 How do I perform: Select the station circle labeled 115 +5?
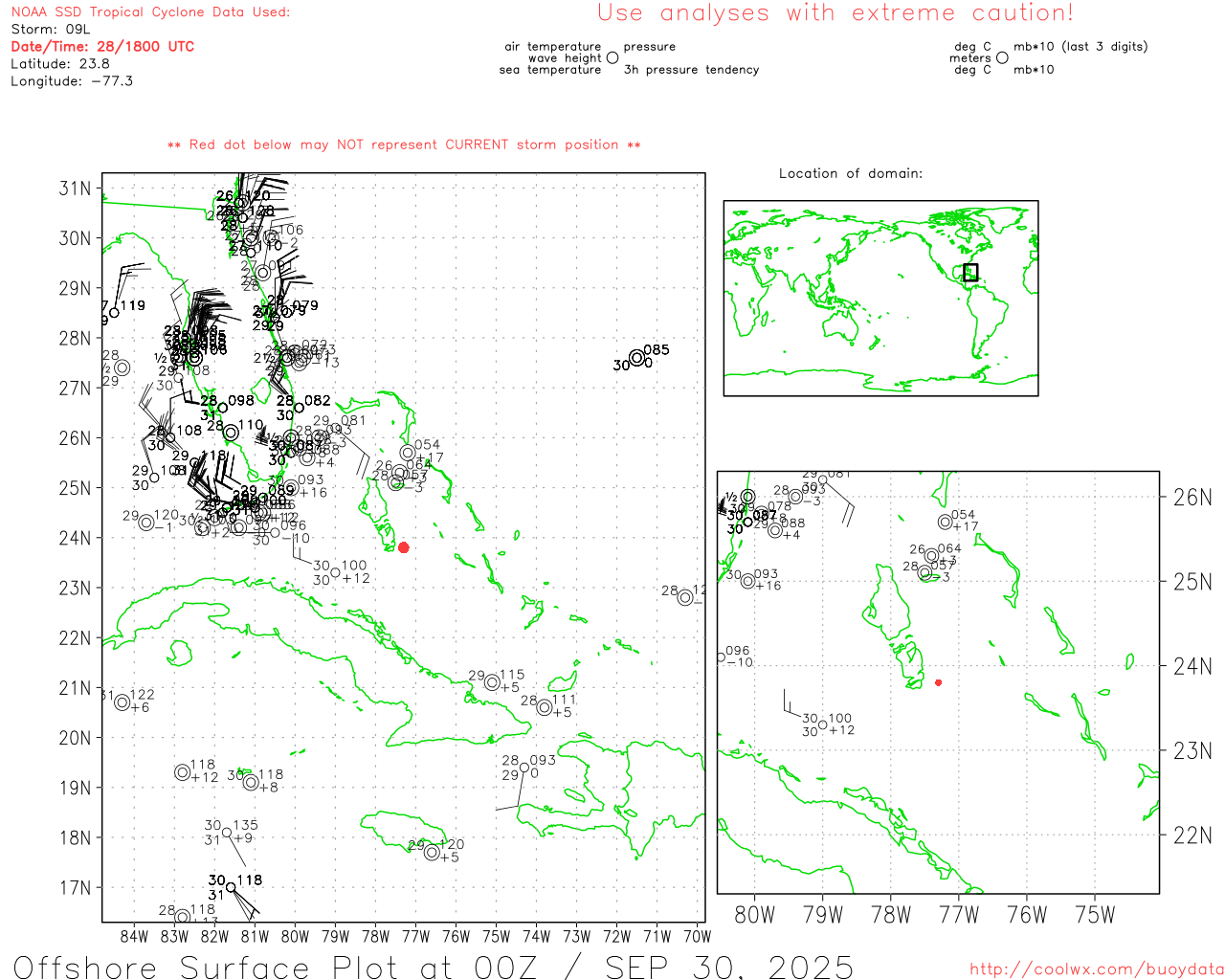point(492,682)
